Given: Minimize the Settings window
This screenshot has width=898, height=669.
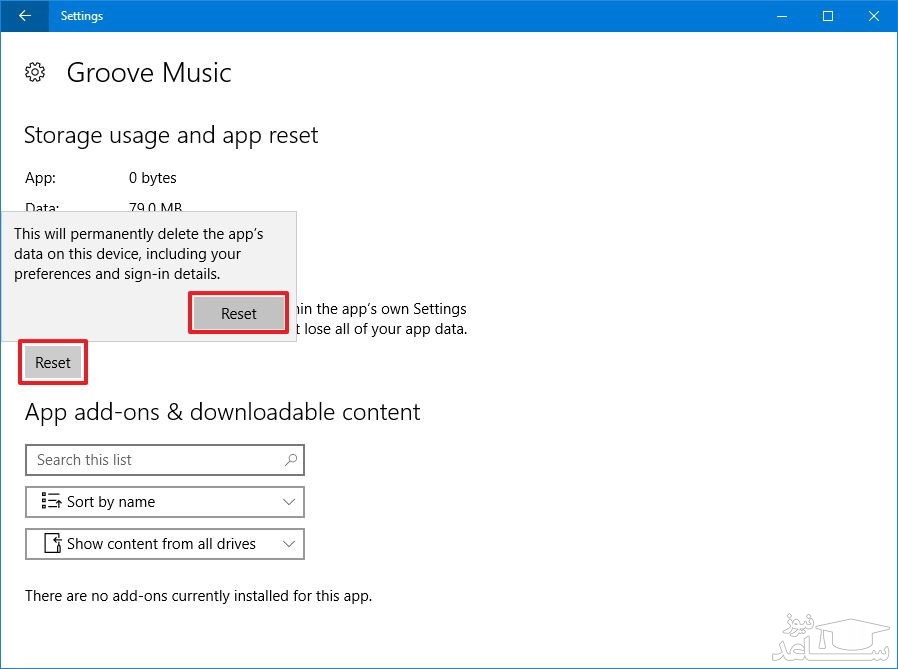Looking at the screenshot, I should [x=783, y=16].
